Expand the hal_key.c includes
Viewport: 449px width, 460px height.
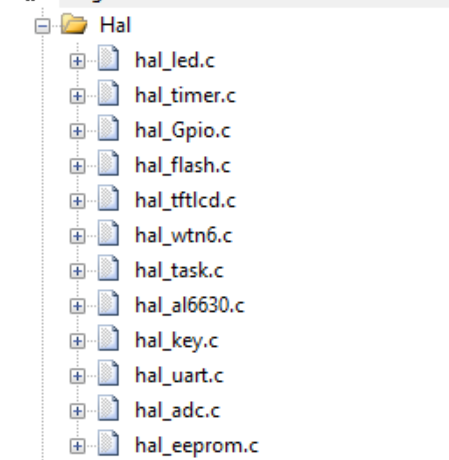[x=77, y=341]
